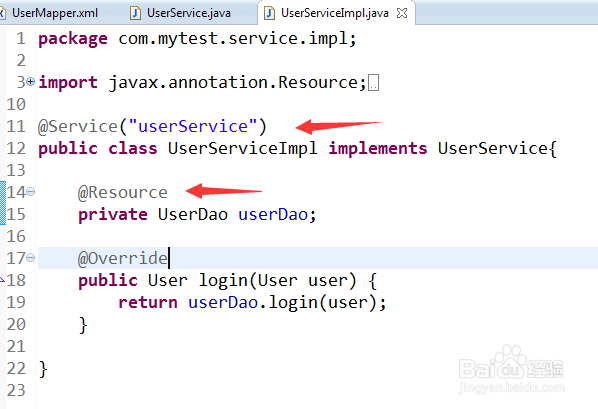Viewport: 598px width, 409px height.
Task: Click the collapsed imports placeholder box
Action: point(374,83)
